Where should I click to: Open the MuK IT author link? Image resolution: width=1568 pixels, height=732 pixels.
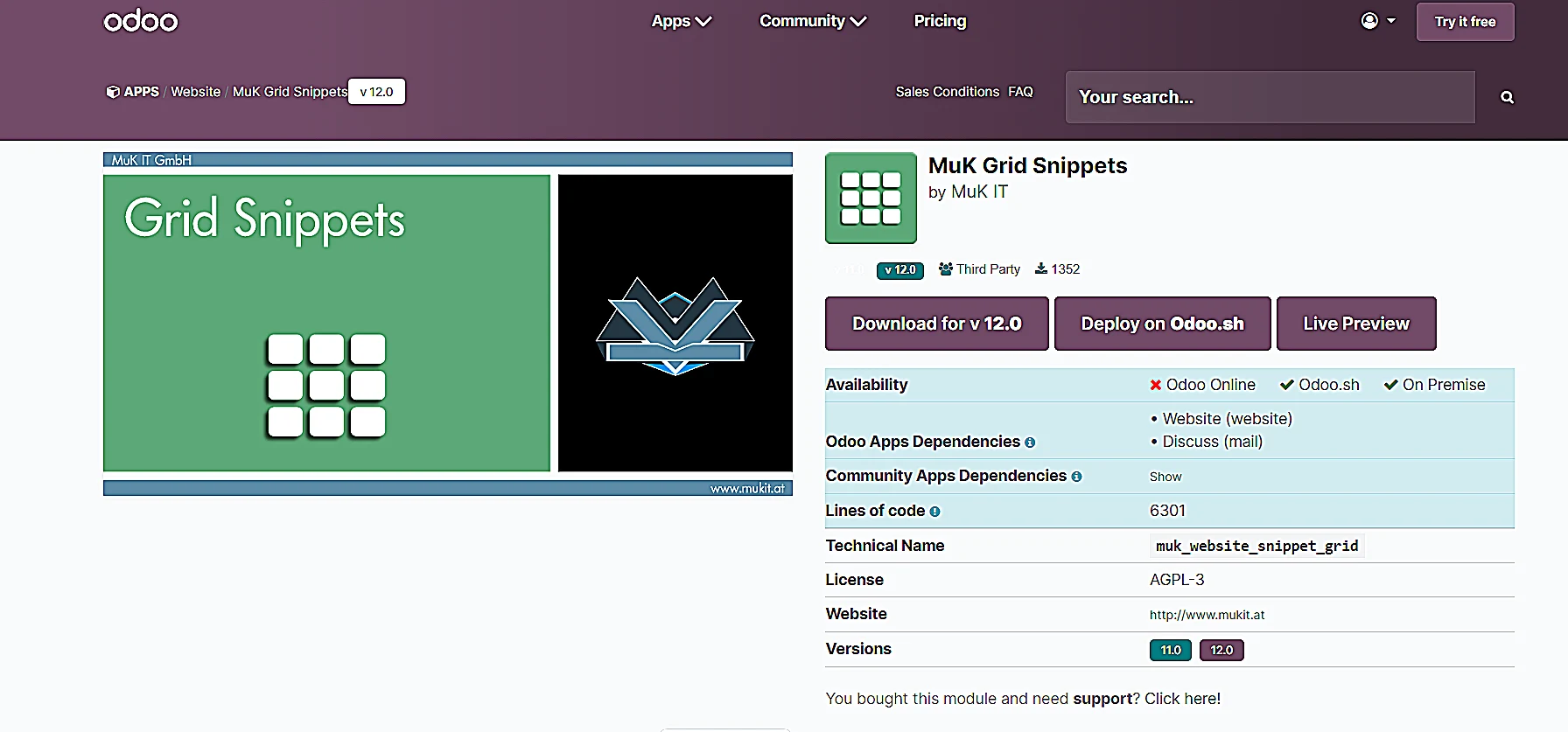pos(979,192)
